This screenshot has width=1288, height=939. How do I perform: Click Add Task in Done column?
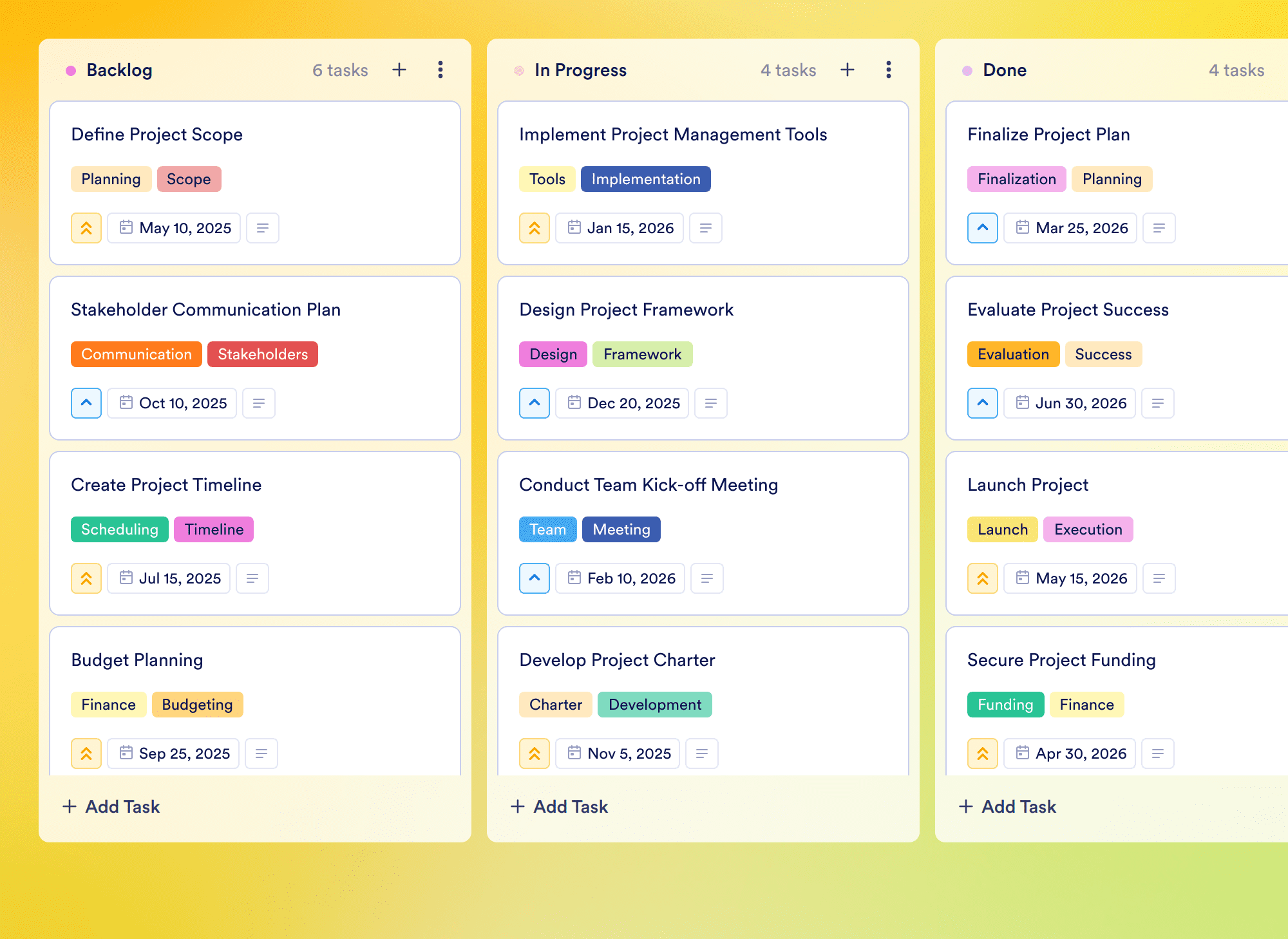[x=1007, y=806]
